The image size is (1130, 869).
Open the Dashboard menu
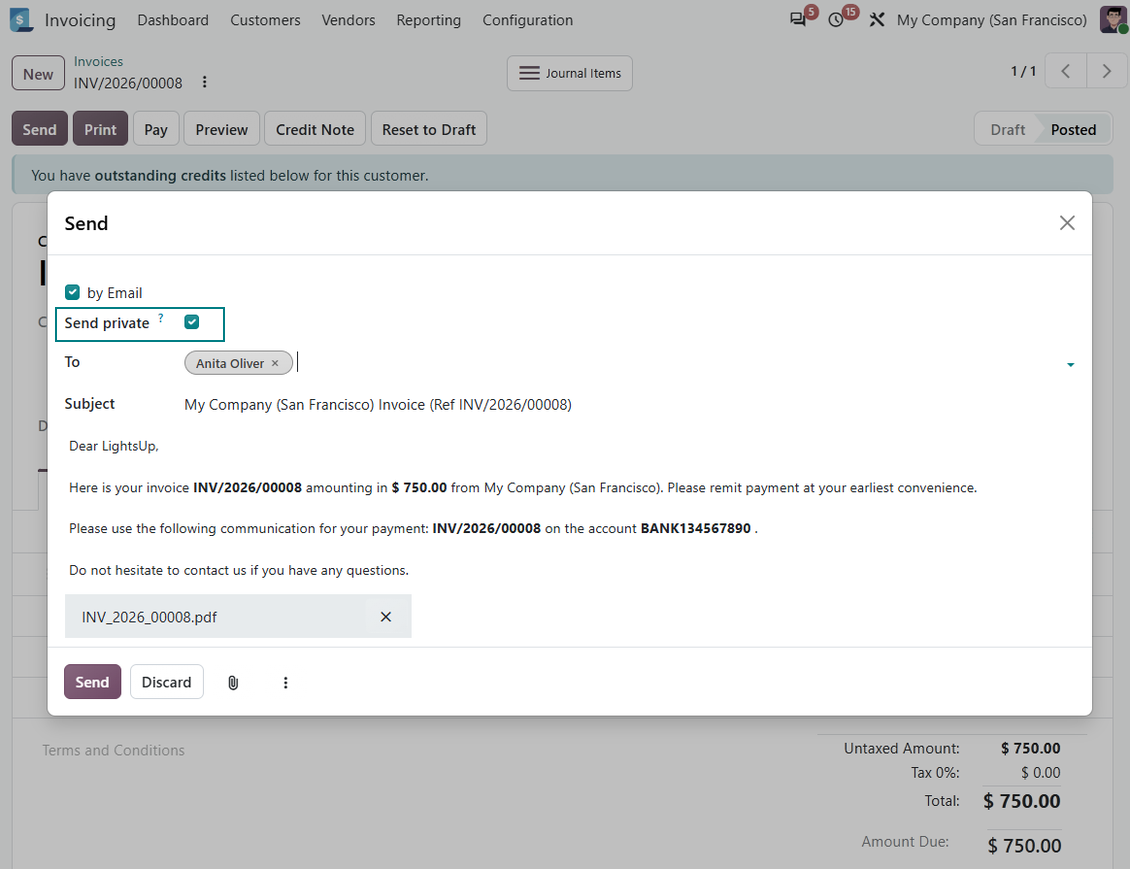pos(173,20)
